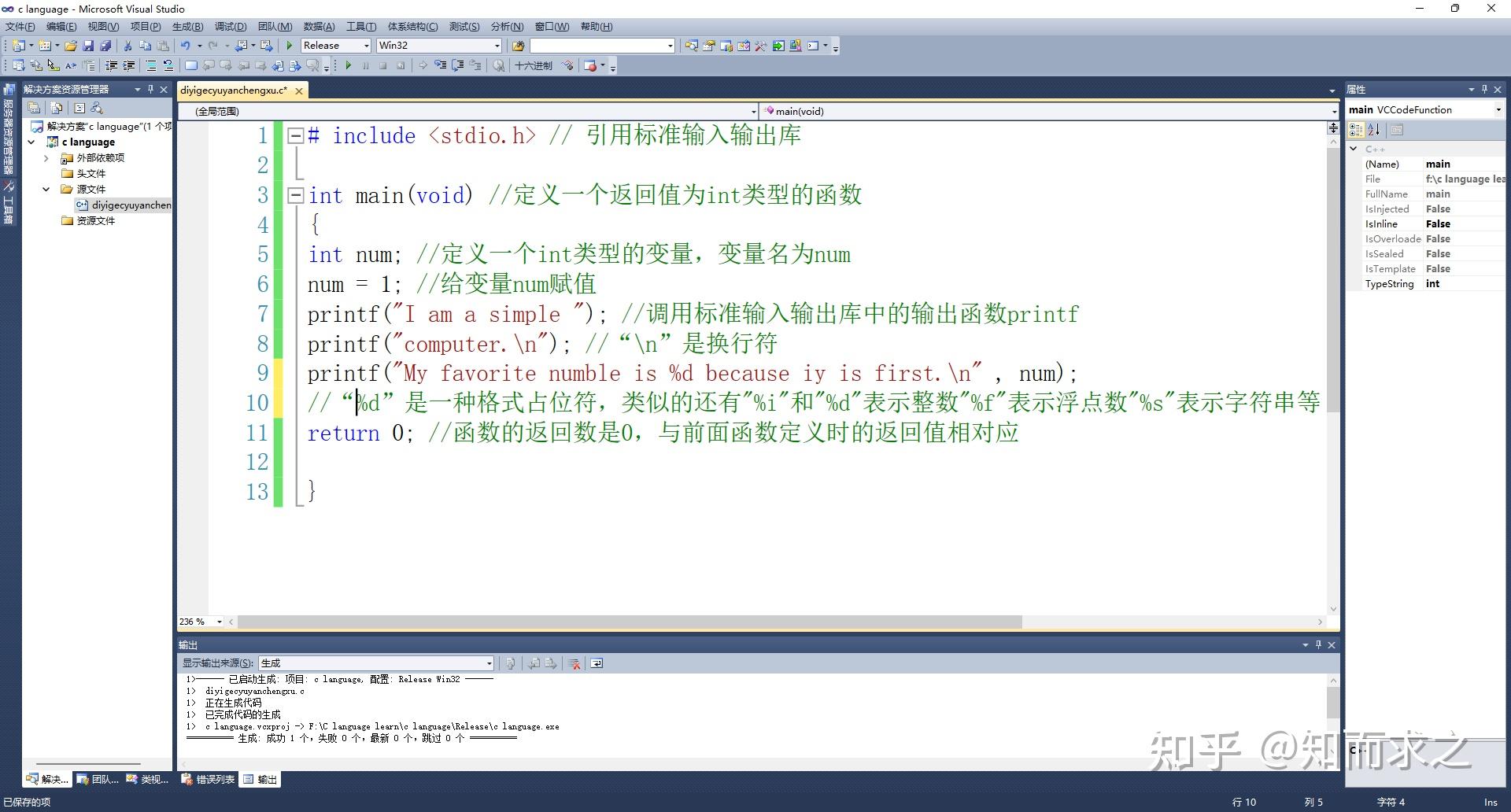The width and height of the screenshot is (1511, 812).
Task: Open the 调试(D) menu
Action: pyautogui.click(x=231, y=27)
